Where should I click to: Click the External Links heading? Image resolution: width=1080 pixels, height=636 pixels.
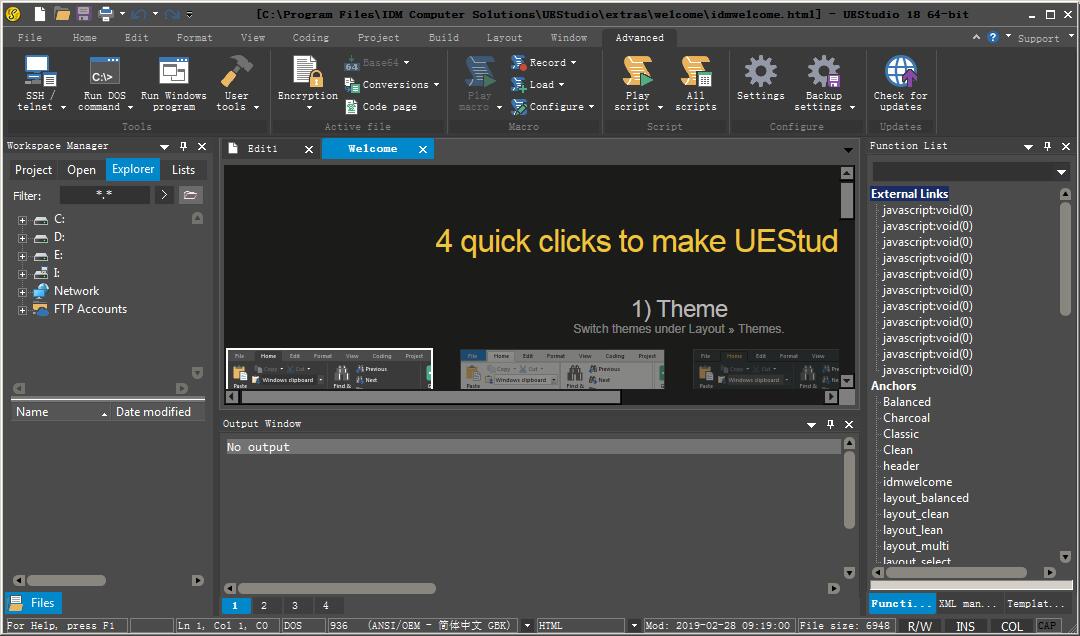point(909,194)
